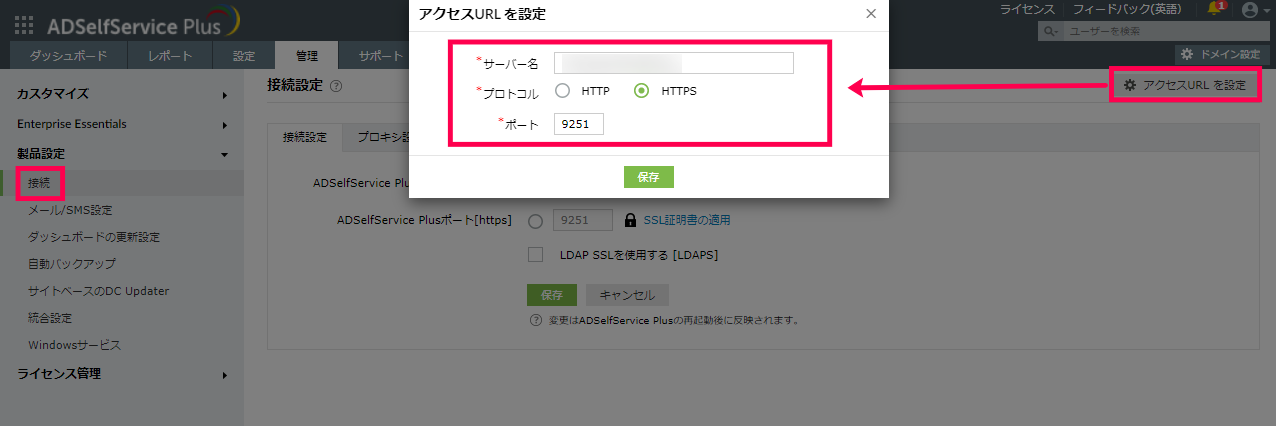Open the フィードバック(英語) link
The image size is (1276, 426).
click(1126, 9)
